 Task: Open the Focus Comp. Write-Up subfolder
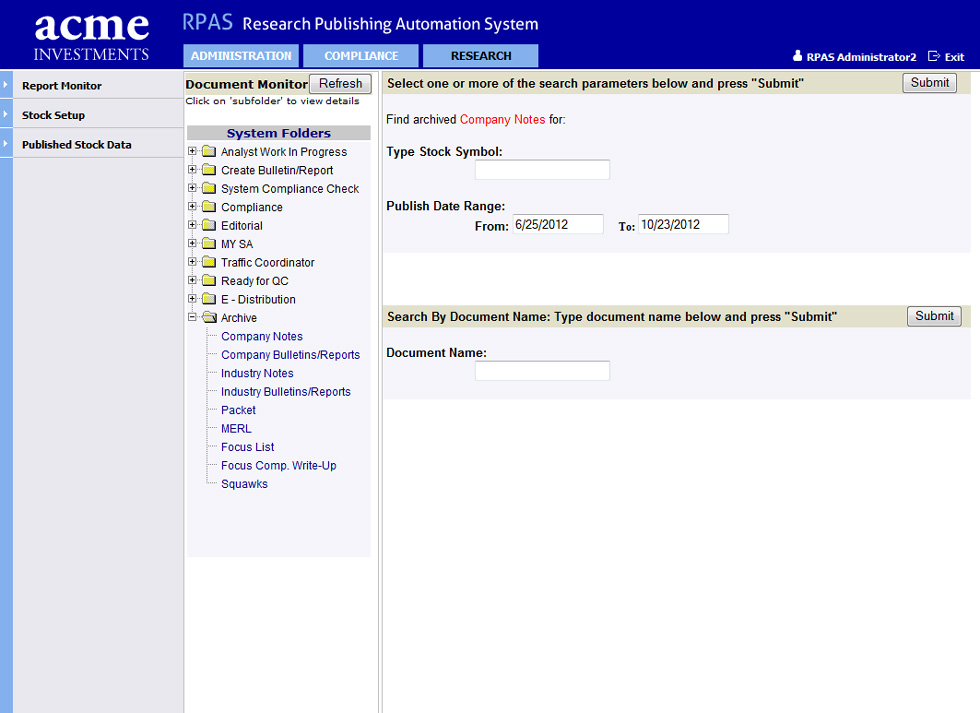(x=279, y=465)
